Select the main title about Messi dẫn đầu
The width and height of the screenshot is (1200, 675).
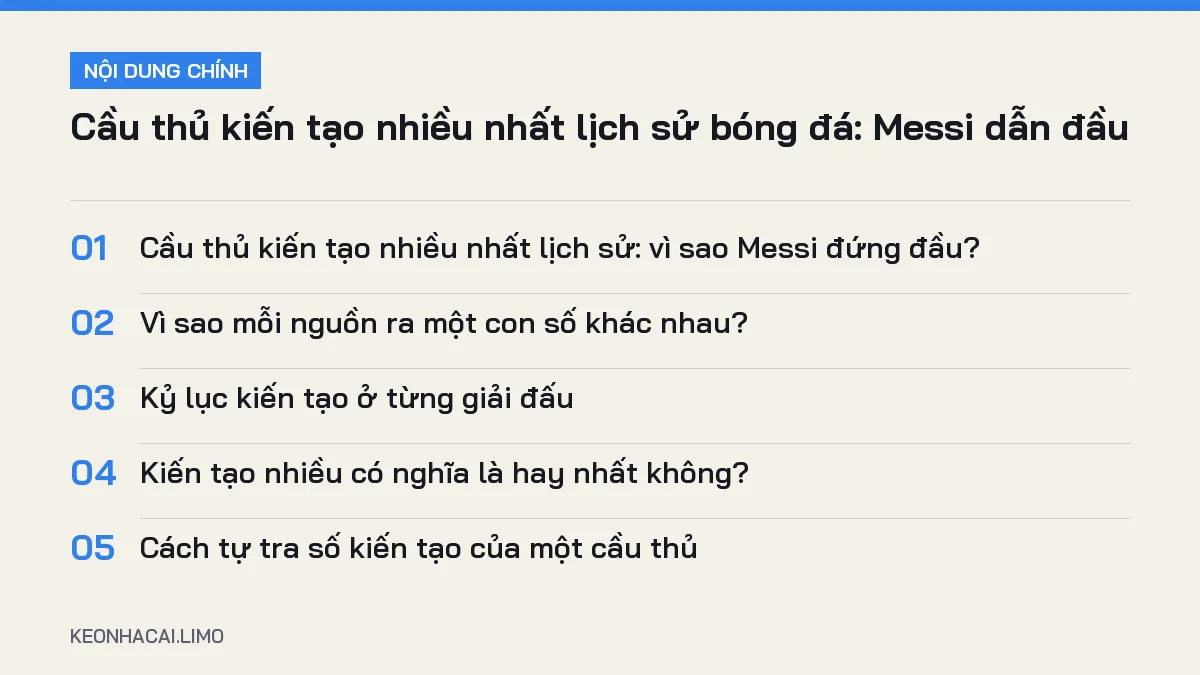click(x=599, y=130)
